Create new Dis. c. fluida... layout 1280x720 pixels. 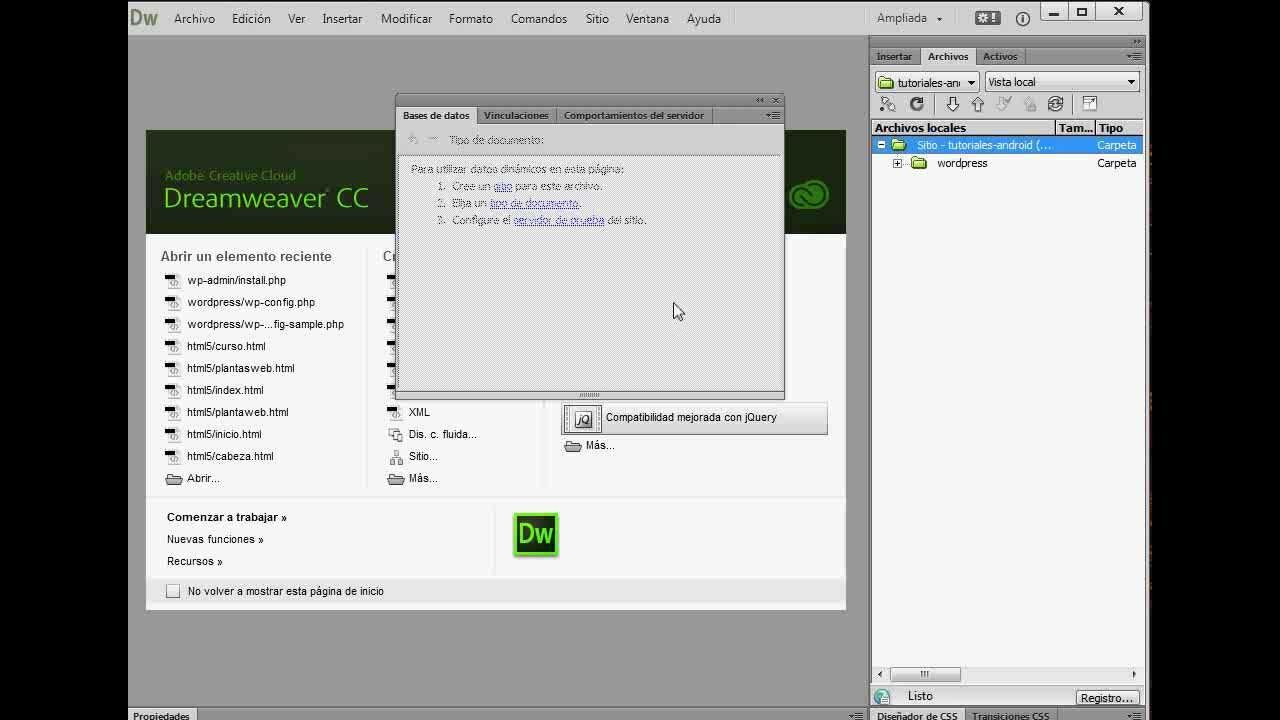coord(442,434)
